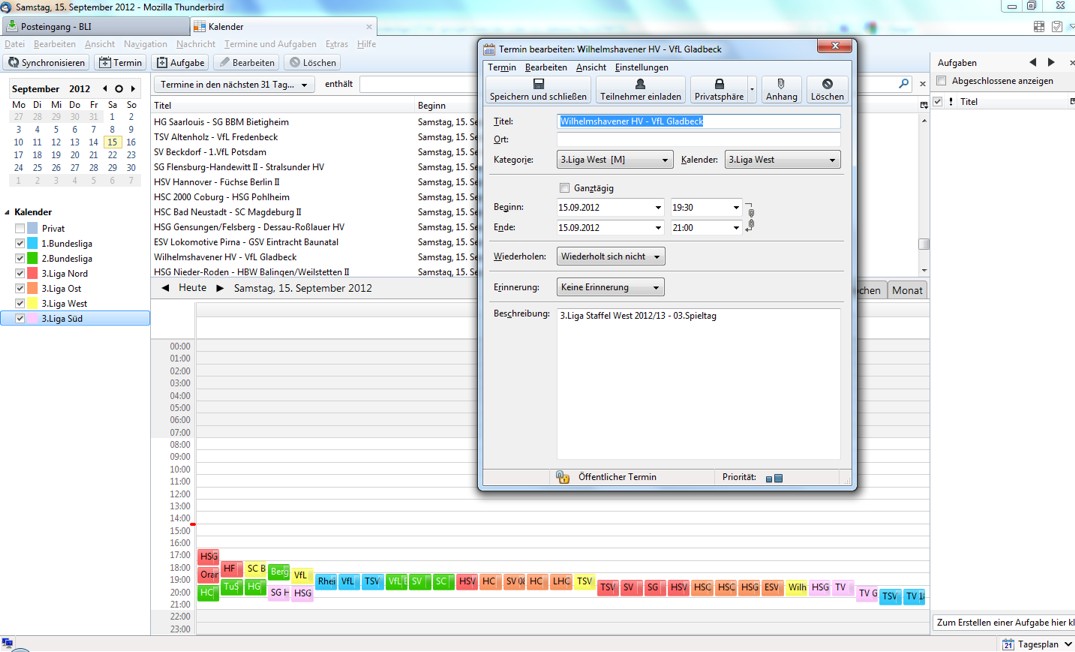This screenshot has width=1075, height=652.
Task: Open the Erinnerung dropdown
Action: (610, 288)
